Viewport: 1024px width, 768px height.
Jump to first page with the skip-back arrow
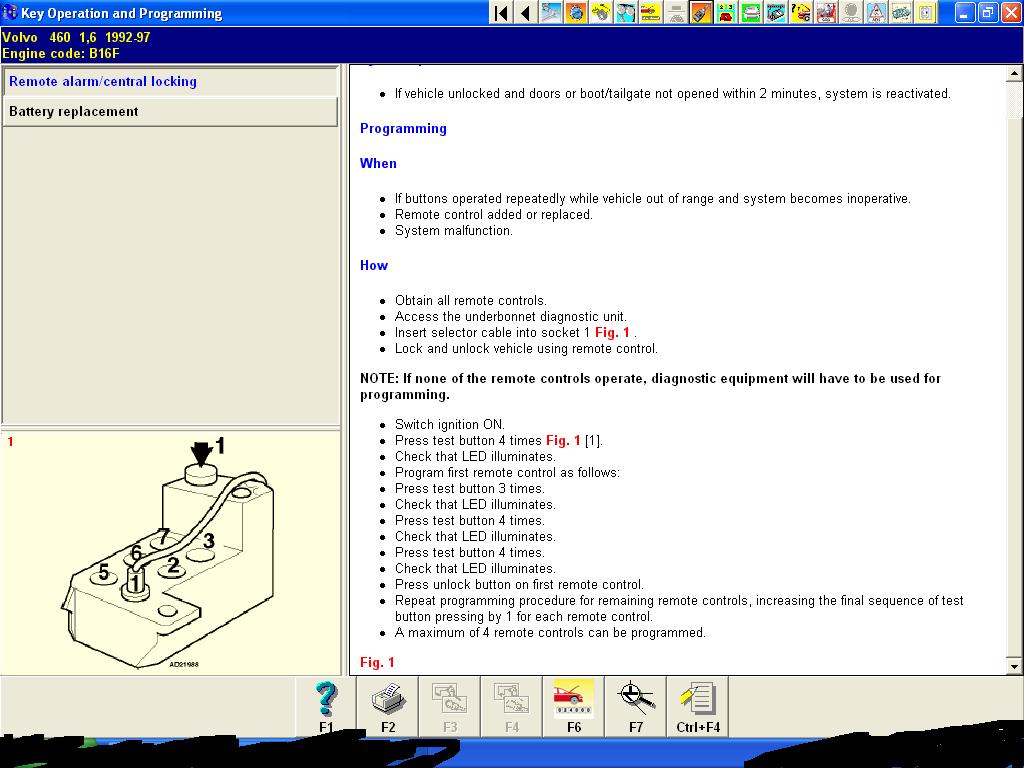pos(501,12)
